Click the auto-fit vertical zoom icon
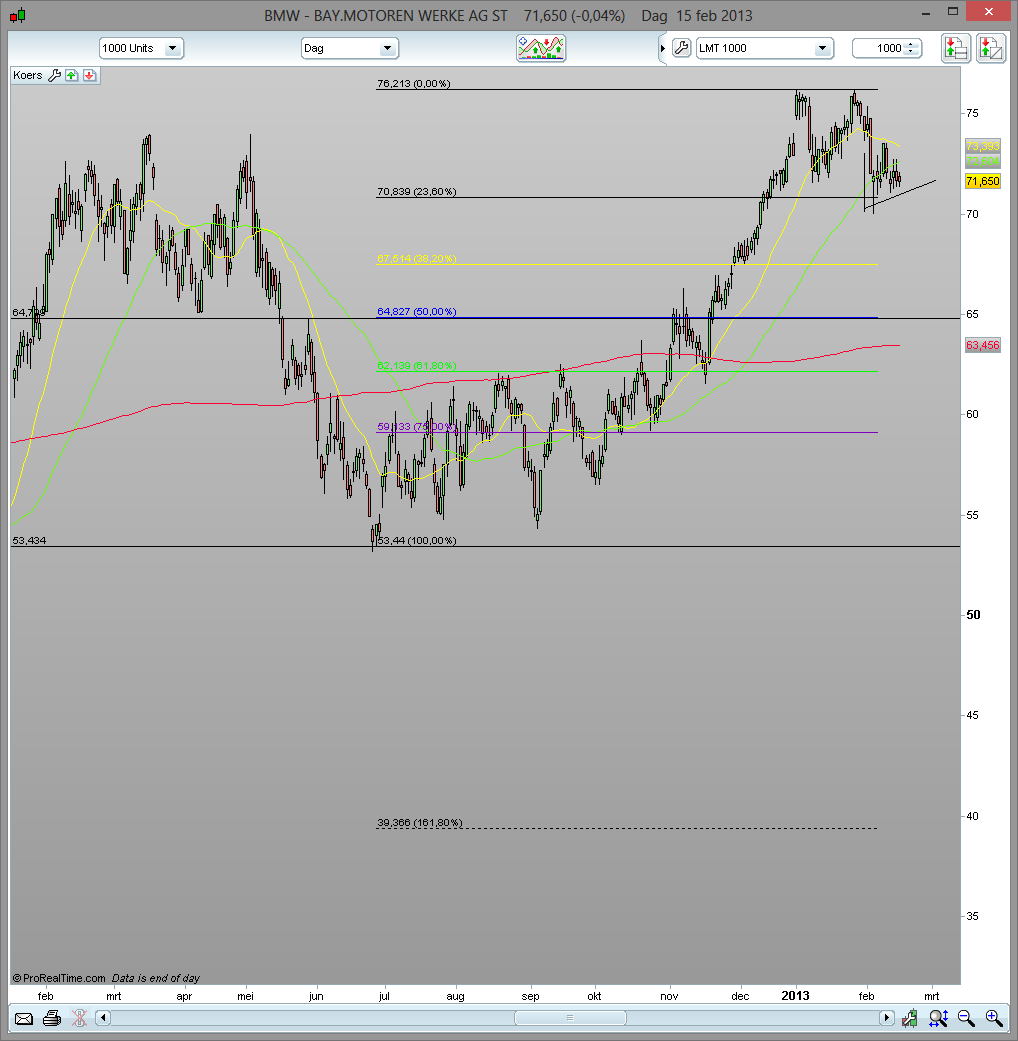Screen dimensions: 1018x1041 pyautogui.click(x=938, y=1018)
